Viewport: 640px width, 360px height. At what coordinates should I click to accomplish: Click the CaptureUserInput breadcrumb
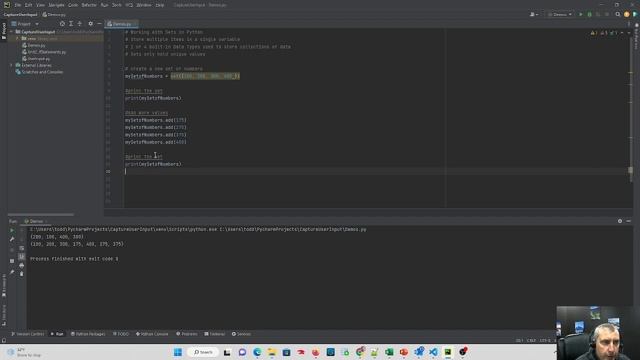(x=20, y=14)
